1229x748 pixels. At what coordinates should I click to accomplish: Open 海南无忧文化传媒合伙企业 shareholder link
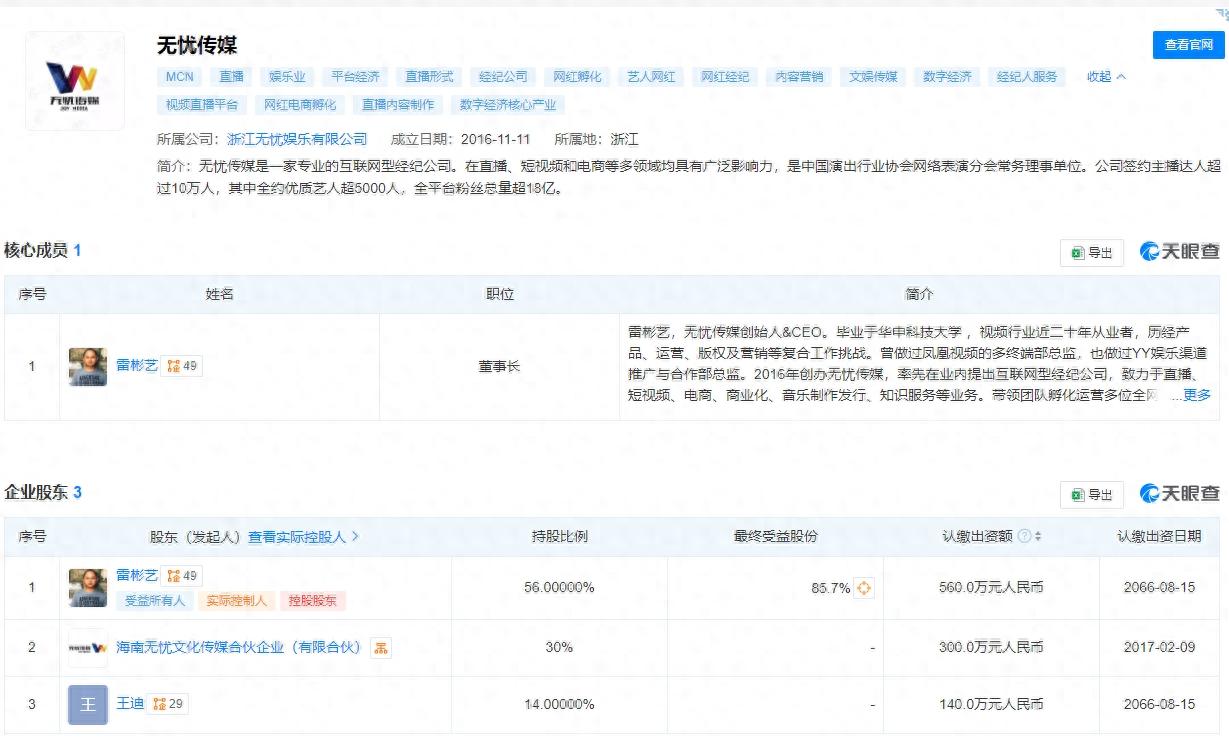(238, 648)
